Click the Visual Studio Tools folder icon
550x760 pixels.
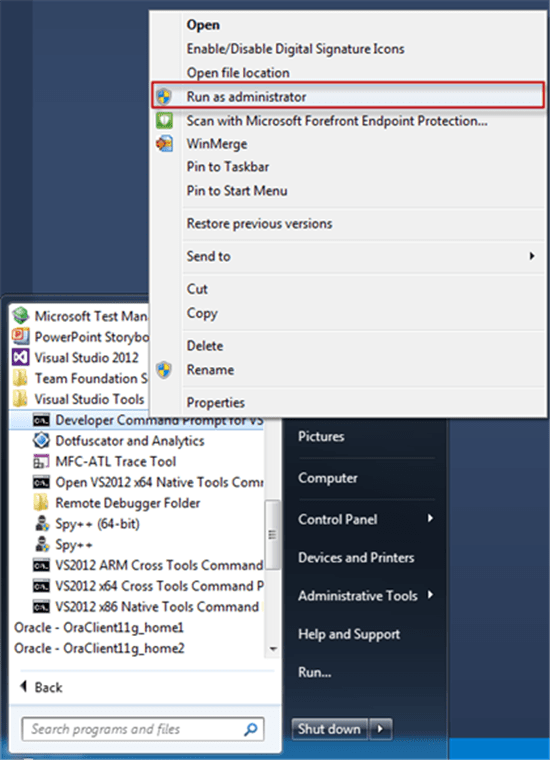[x=20, y=399]
